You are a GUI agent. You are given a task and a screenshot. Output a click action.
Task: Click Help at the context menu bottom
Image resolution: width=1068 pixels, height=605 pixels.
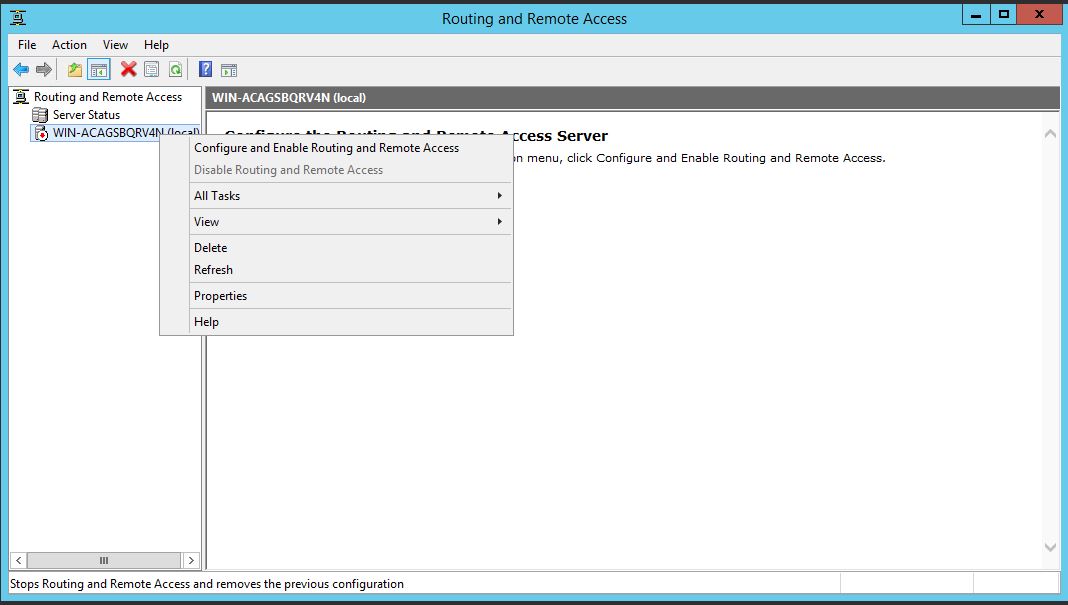coord(206,321)
